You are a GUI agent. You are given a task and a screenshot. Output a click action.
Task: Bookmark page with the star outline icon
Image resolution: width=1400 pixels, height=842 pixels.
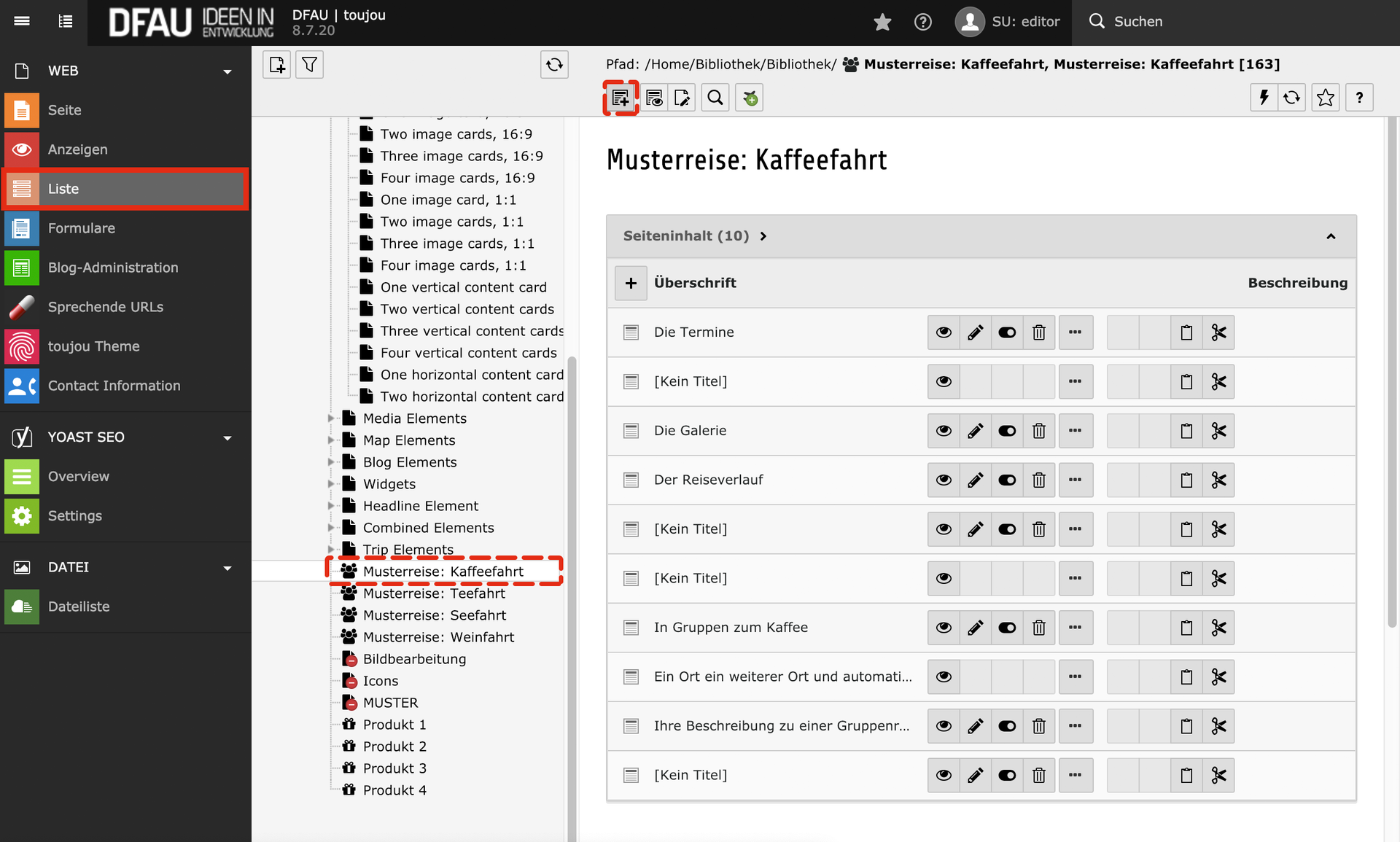click(x=1326, y=98)
